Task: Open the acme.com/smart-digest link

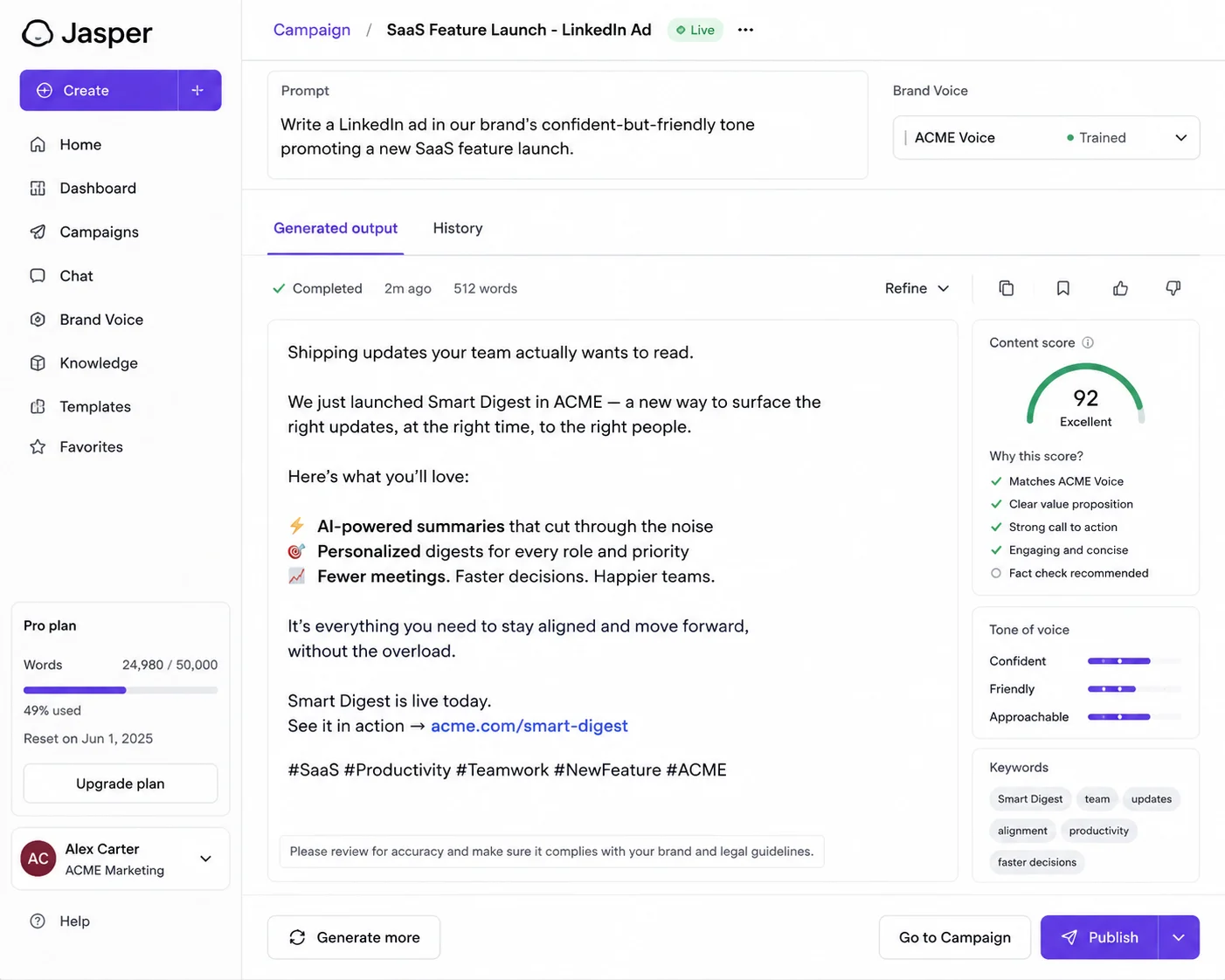Action: [x=529, y=726]
